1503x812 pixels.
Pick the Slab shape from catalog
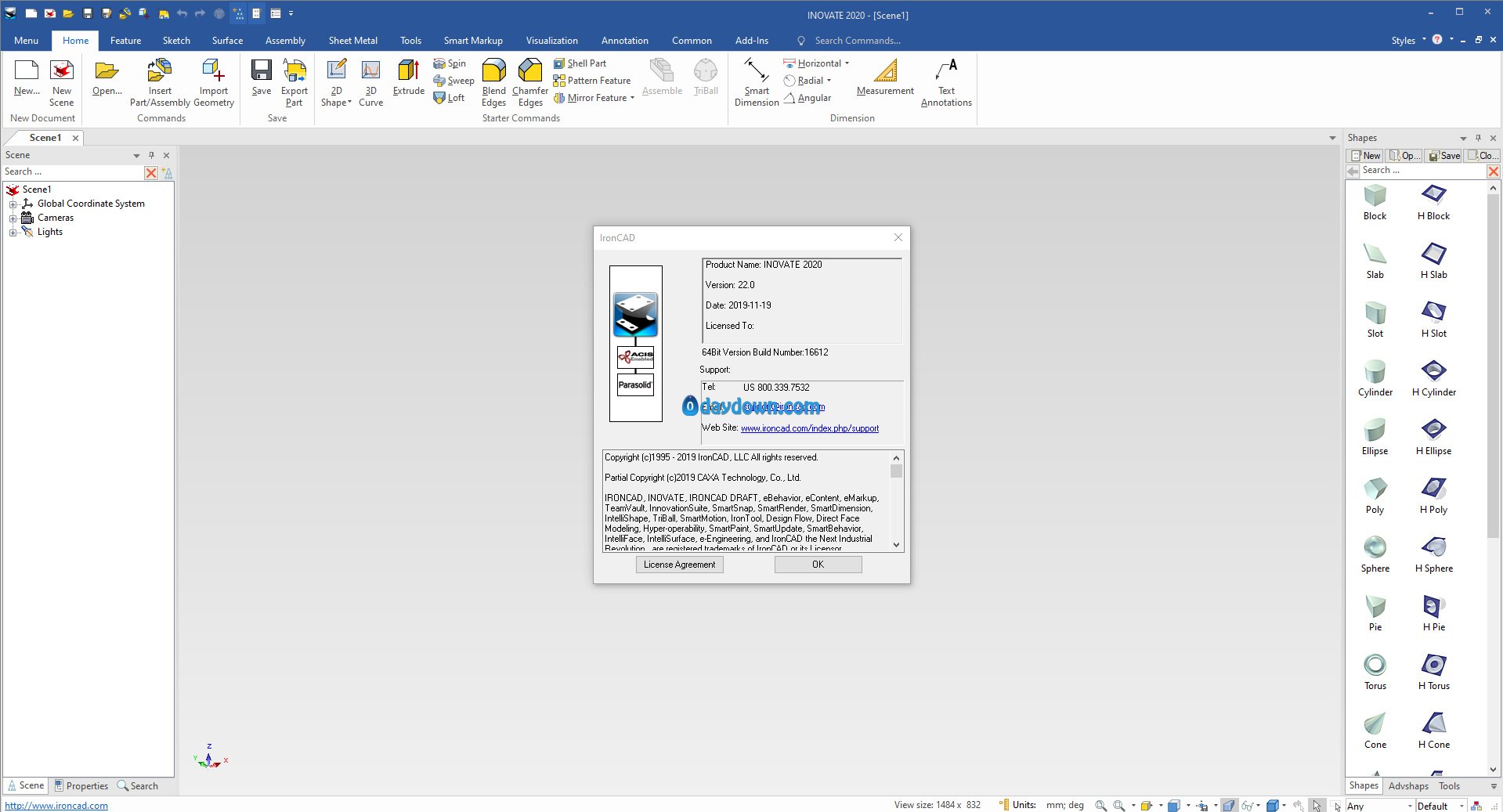(x=1375, y=262)
